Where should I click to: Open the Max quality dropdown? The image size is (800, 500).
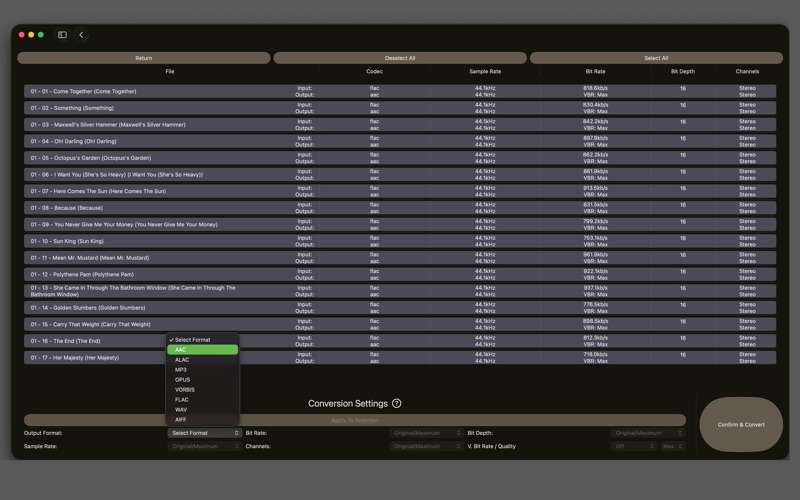[672, 446]
